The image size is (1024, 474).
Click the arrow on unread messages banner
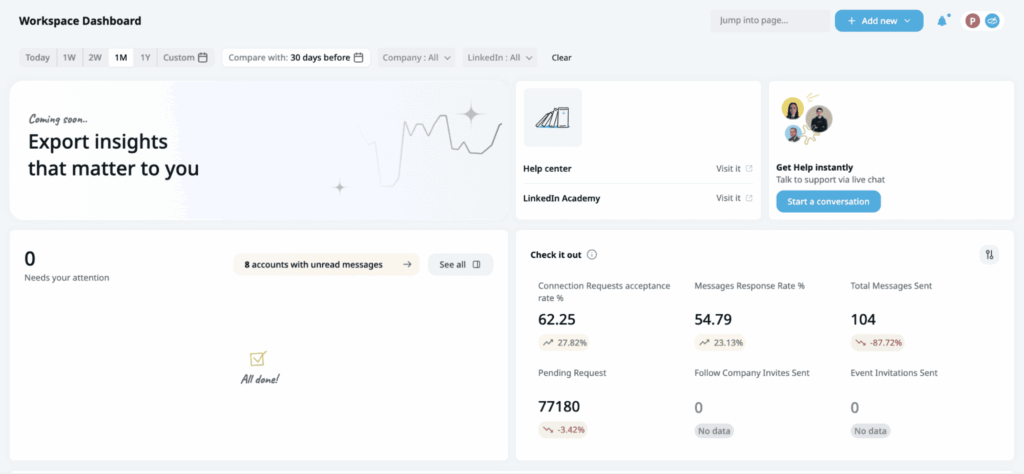[x=407, y=265]
